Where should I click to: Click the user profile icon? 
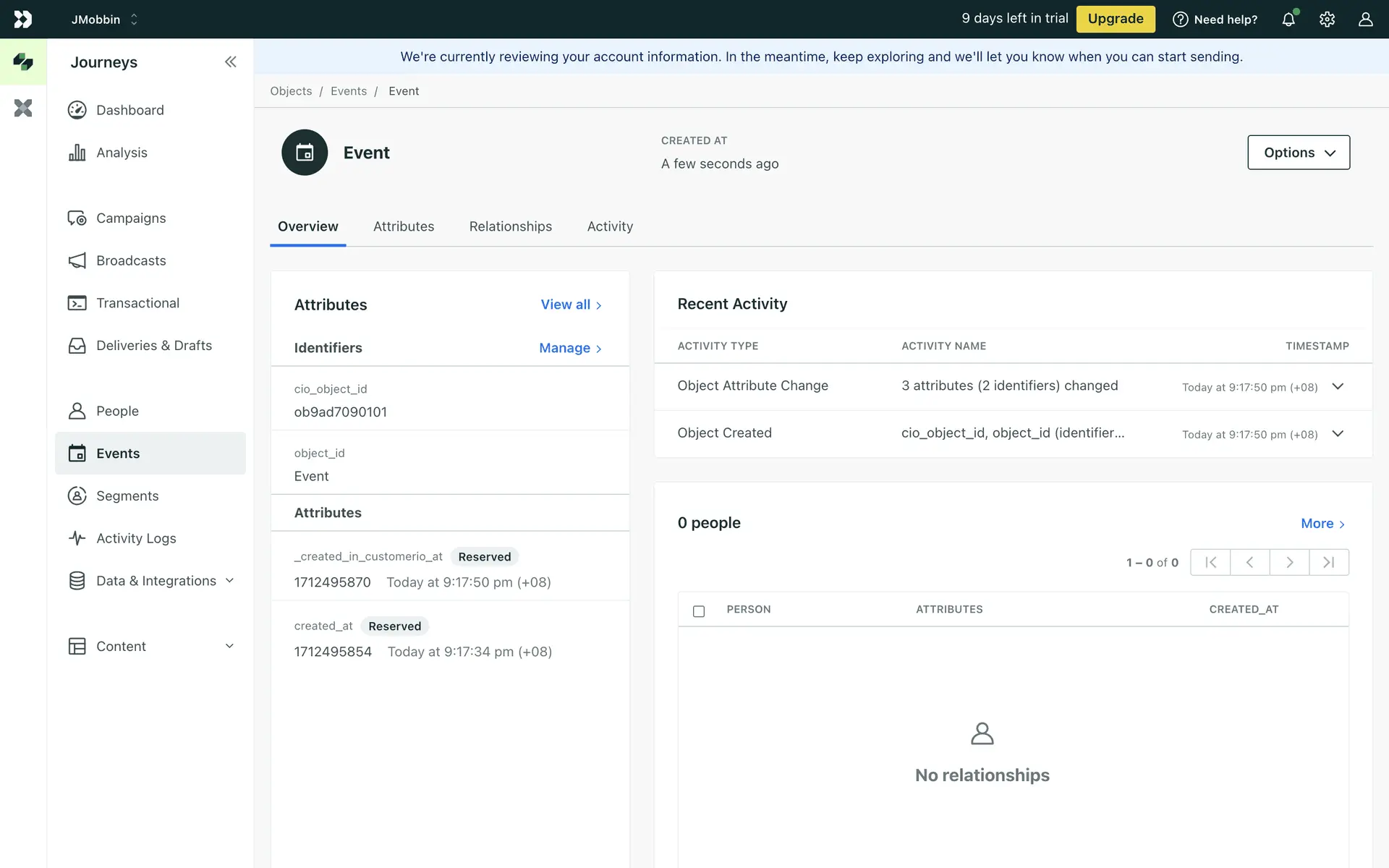click(x=1365, y=20)
